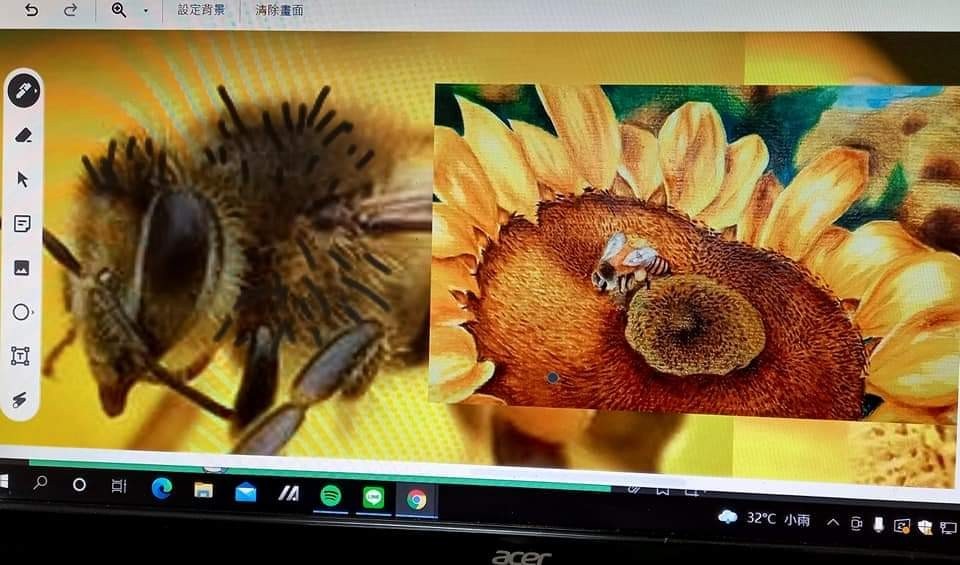
Task: Switch to LINE app in taskbar
Action: click(x=373, y=498)
